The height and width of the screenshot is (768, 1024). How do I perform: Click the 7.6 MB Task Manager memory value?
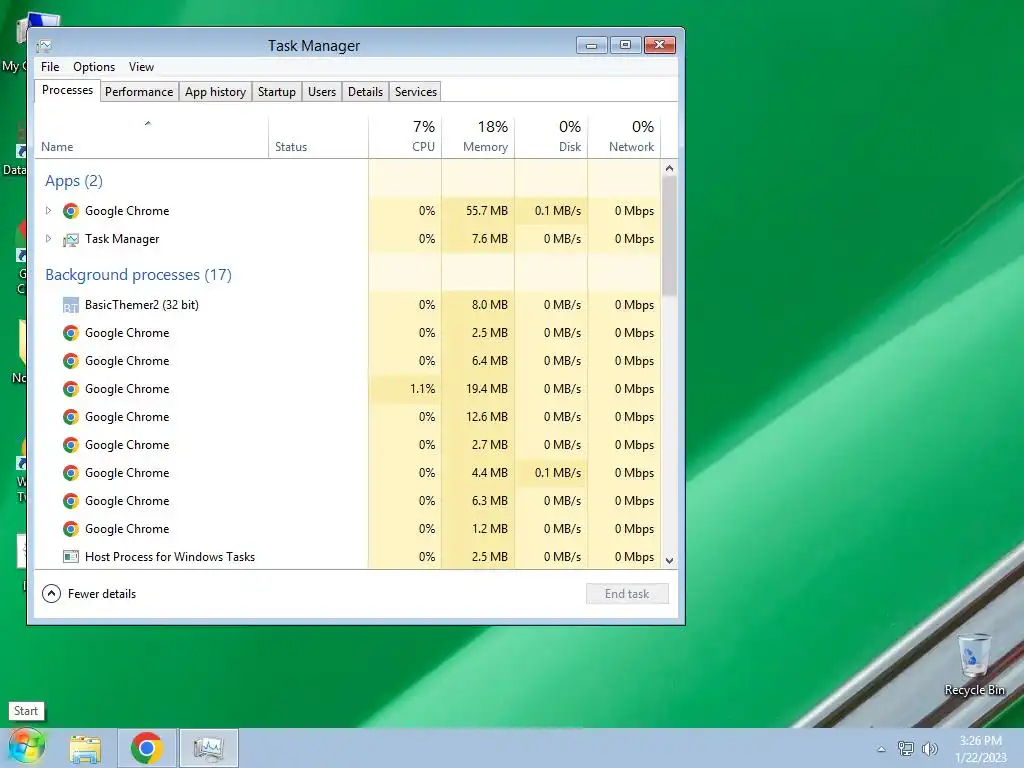tap(490, 239)
